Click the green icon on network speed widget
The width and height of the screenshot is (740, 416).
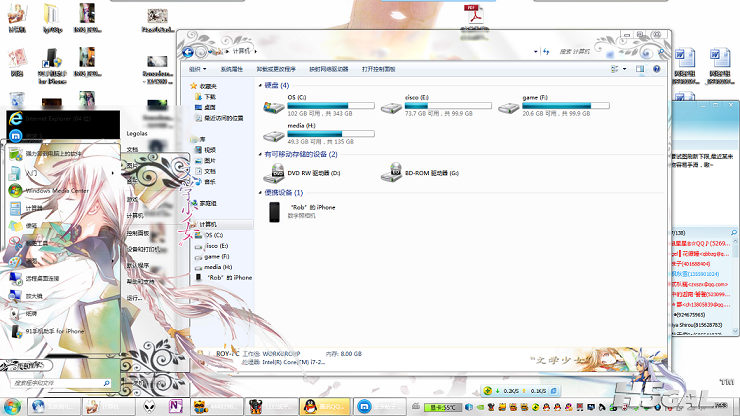click(488, 391)
